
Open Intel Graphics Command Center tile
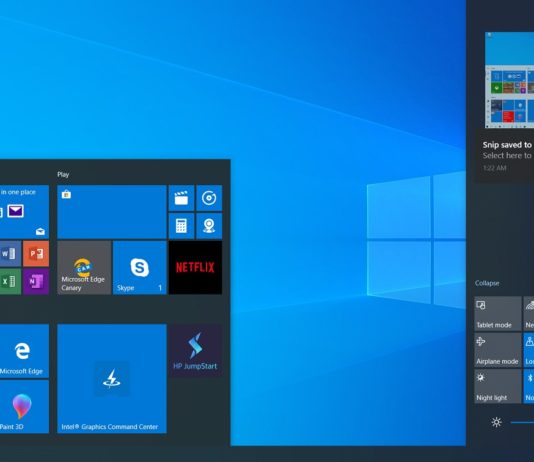click(112, 379)
